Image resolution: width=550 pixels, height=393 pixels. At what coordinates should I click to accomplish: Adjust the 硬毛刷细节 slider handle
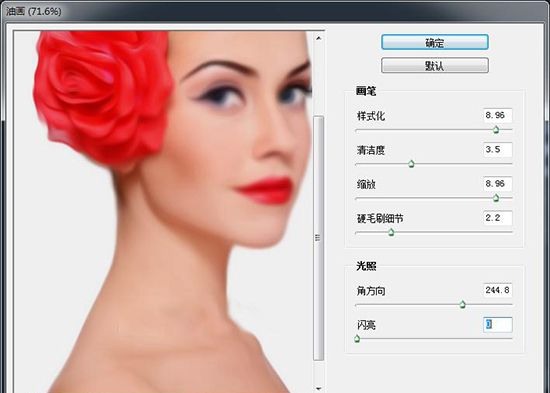391,232
